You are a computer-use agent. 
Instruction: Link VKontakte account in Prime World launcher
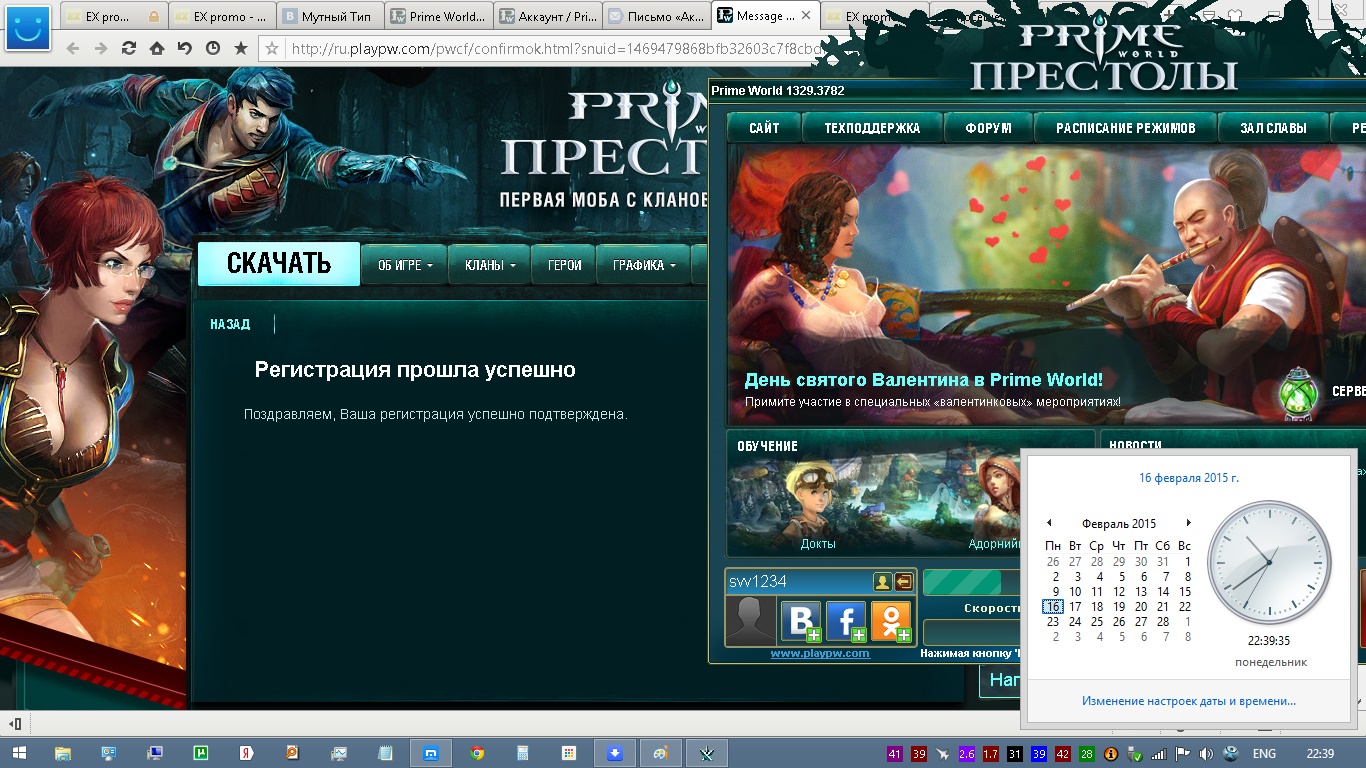pyautogui.click(x=800, y=621)
